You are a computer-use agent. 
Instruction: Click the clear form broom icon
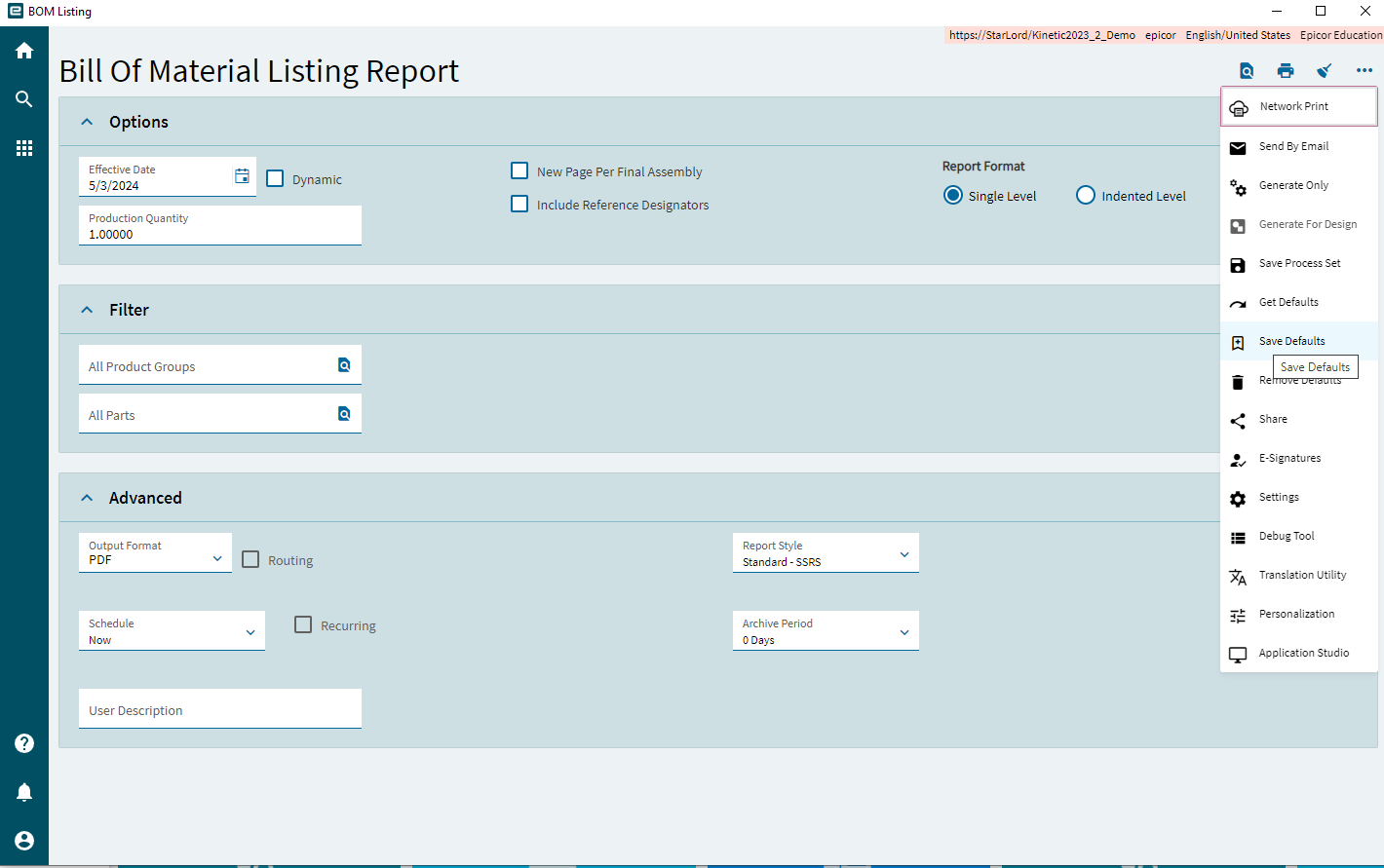point(1324,70)
